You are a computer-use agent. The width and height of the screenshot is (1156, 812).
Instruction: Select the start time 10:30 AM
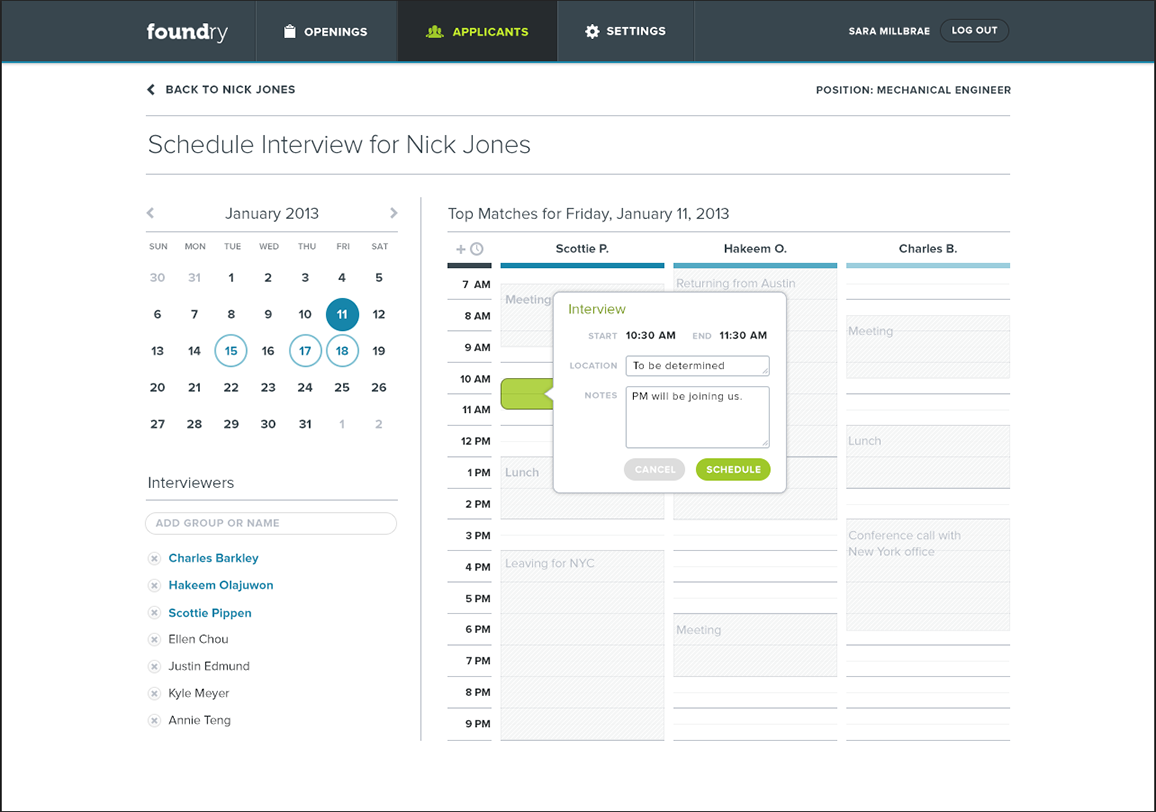[650, 335]
